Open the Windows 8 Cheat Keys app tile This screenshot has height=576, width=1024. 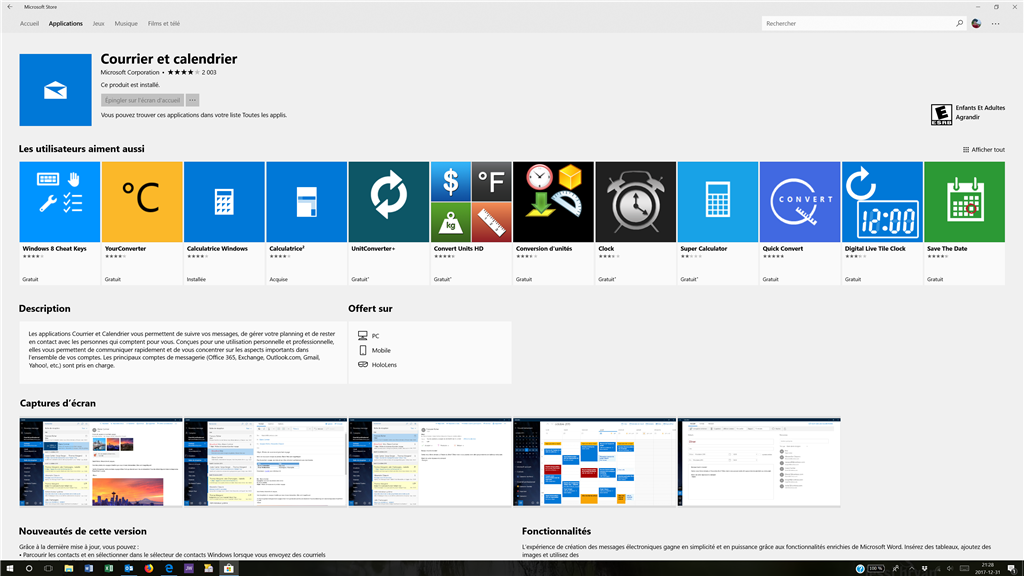(59, 223)
